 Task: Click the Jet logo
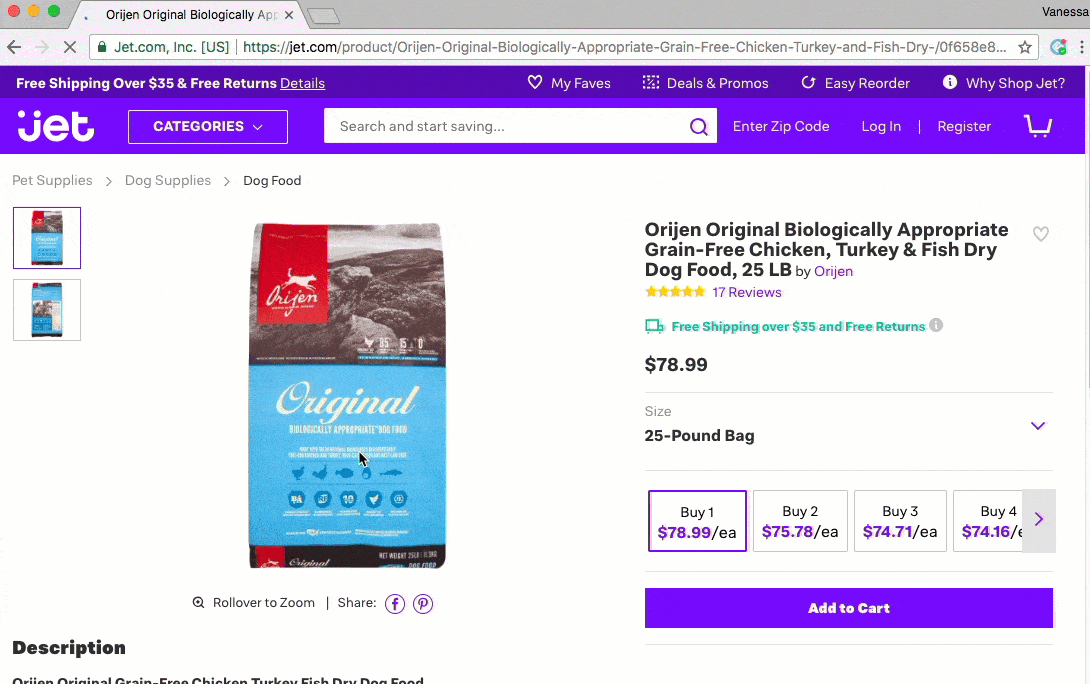click(56, 127)
